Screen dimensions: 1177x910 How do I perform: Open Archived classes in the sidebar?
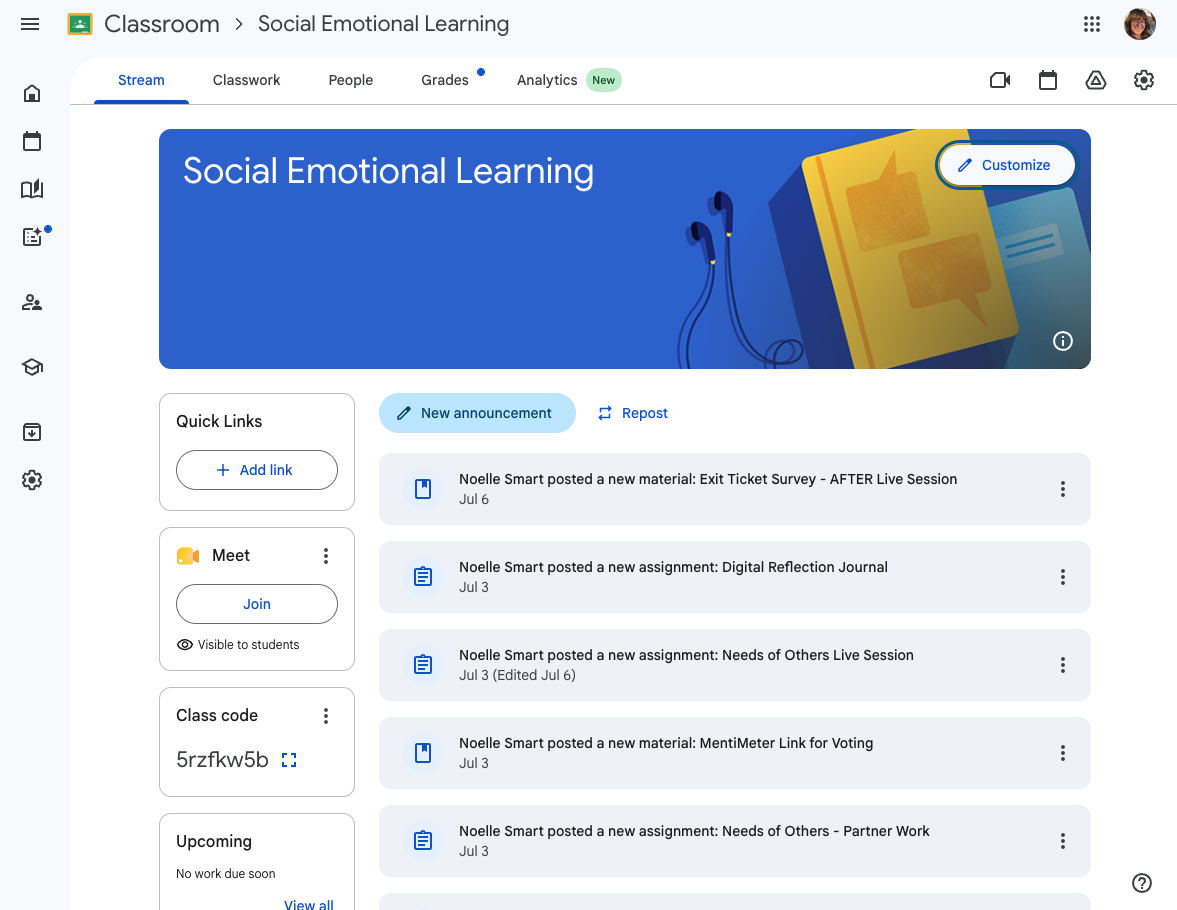tap(32, 432)
